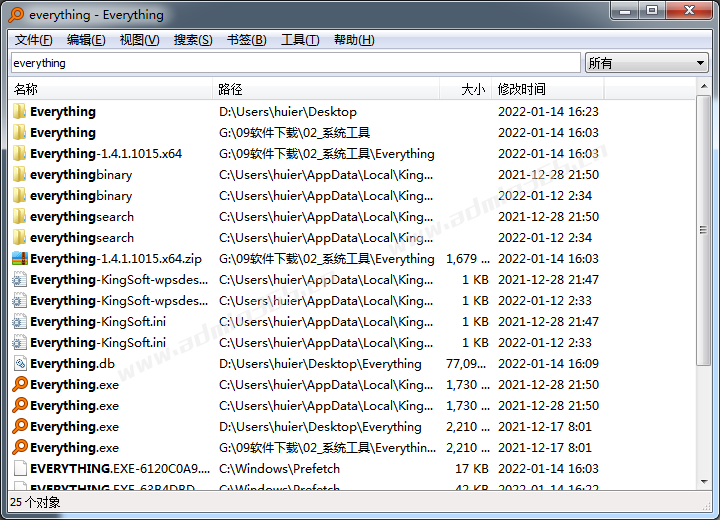Expand the 所有 filter dropdown
This screenshot has height=520, width=720.
pyautogui.click(x=647, y=63)
